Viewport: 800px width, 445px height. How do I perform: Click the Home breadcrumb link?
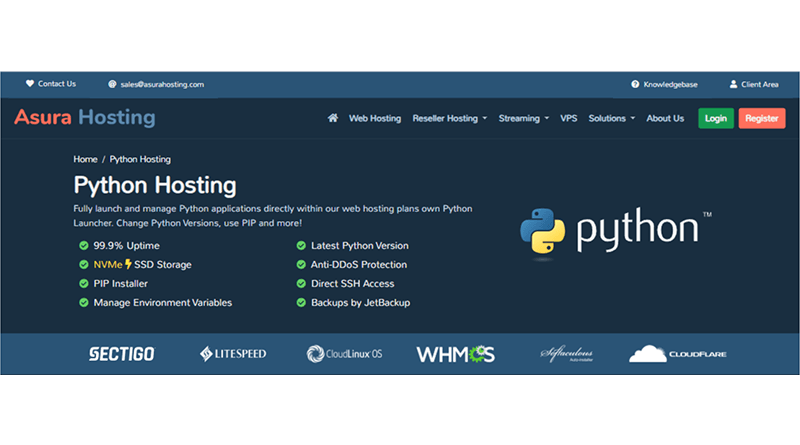click(x=85, y=159)
